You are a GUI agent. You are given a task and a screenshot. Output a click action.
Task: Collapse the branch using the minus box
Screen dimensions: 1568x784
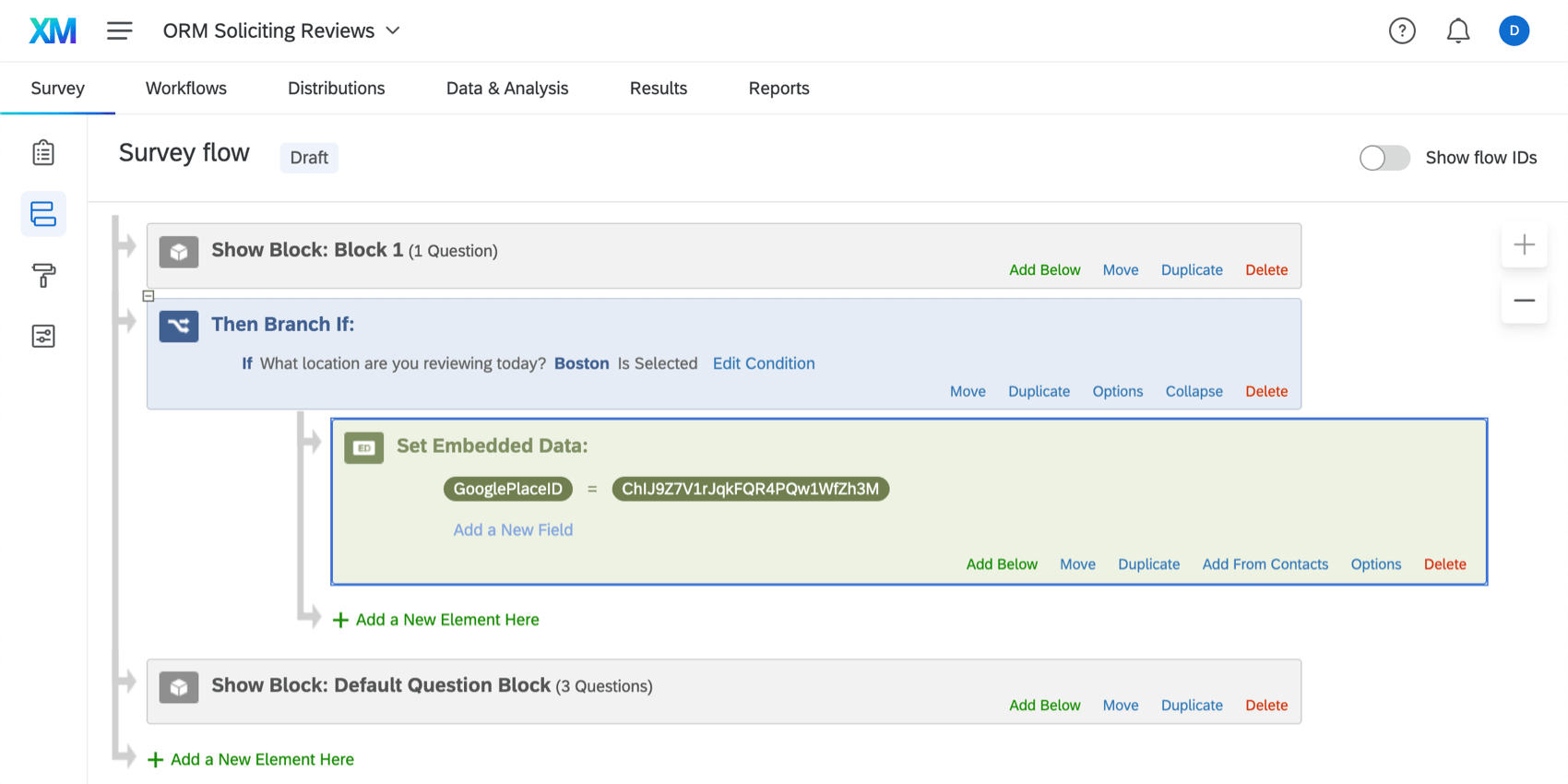pos(148,296)
